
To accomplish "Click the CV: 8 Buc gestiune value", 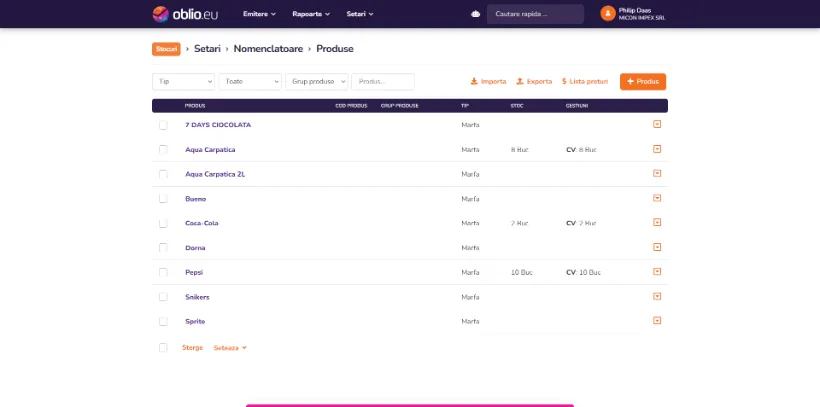I will 582,150.
